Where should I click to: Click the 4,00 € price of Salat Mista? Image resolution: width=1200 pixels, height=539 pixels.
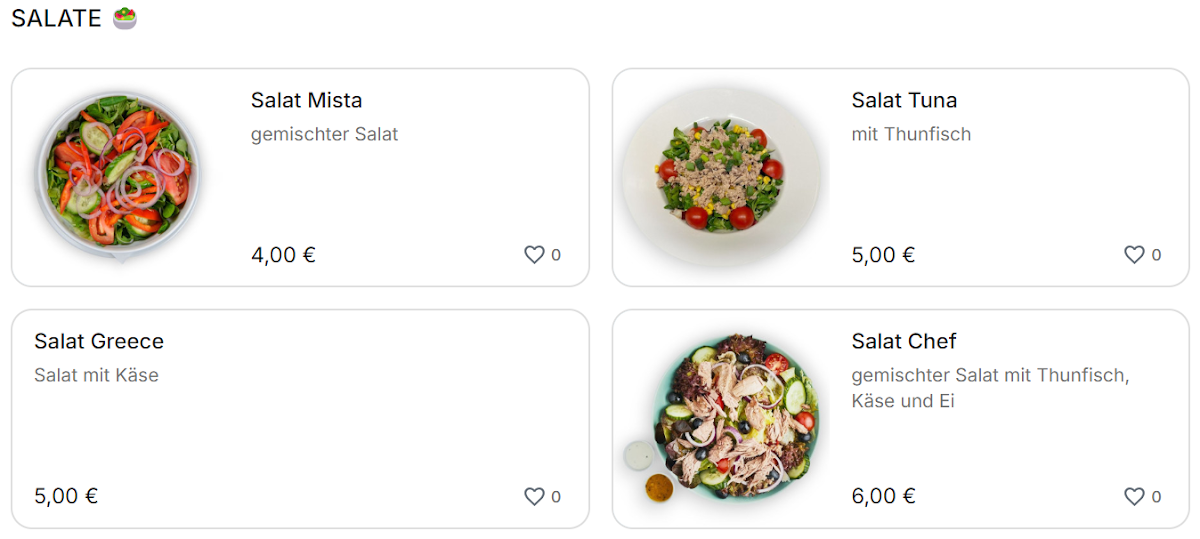click(283, 255)
